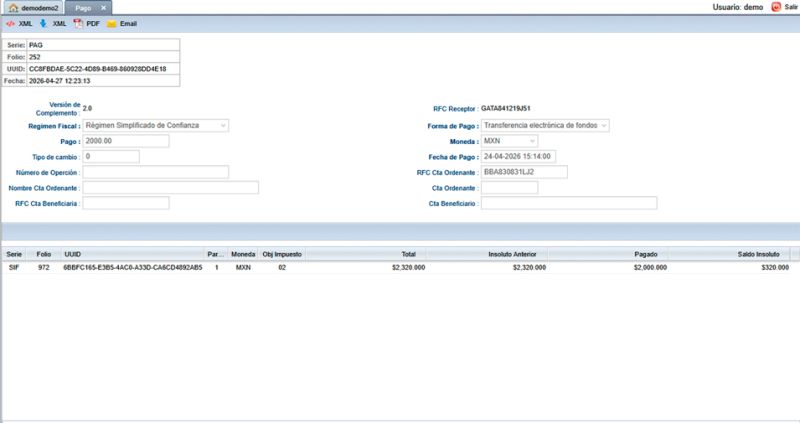Image resolution: width=800 pixels, height=423 pixels.
Task: Click the Cta Beneficiario input field
Action: pos(569,203)
